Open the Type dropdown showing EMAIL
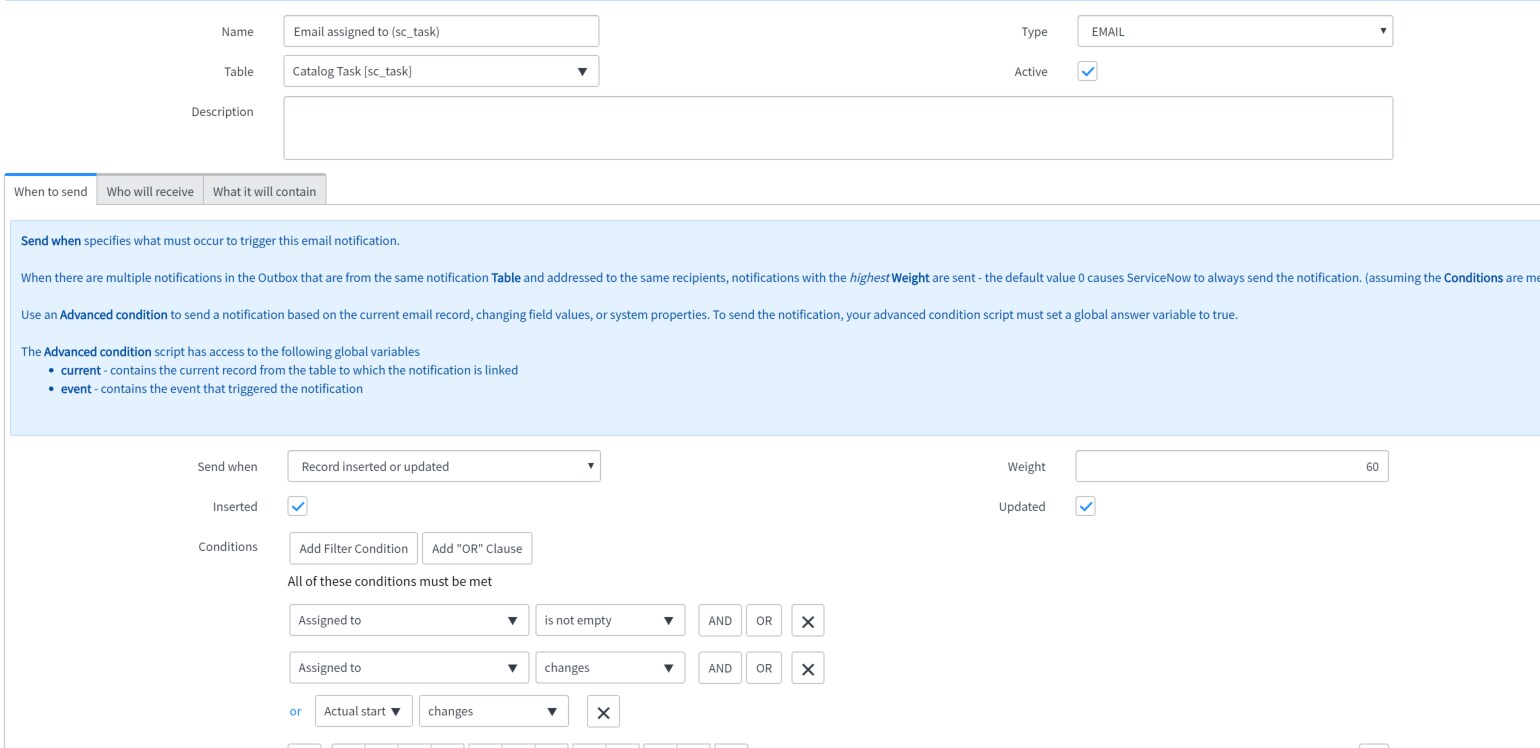Screen dimensions: 1540x748 pos(1235,32)
